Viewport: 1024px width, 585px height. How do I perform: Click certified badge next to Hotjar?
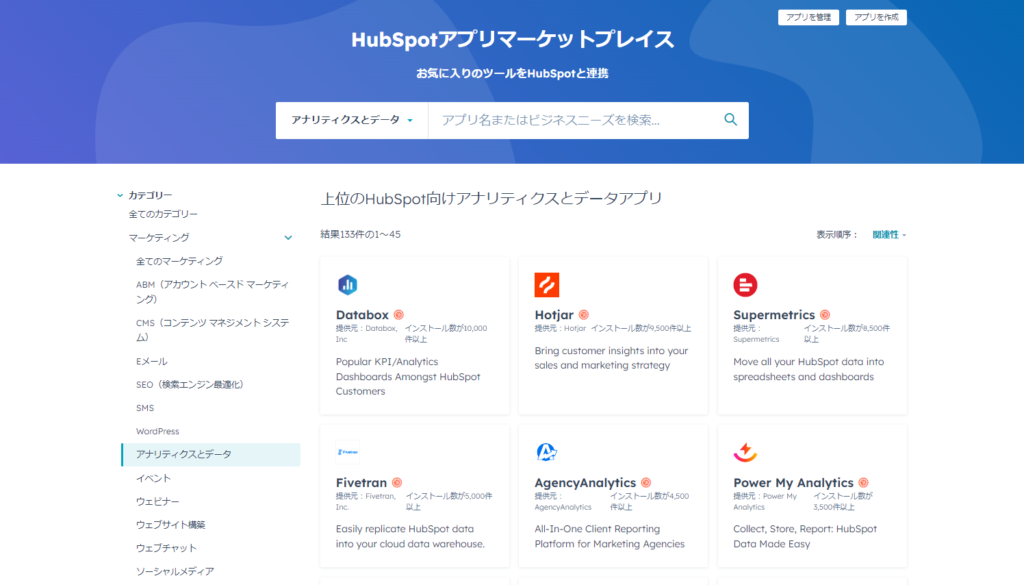click(584, 315)
